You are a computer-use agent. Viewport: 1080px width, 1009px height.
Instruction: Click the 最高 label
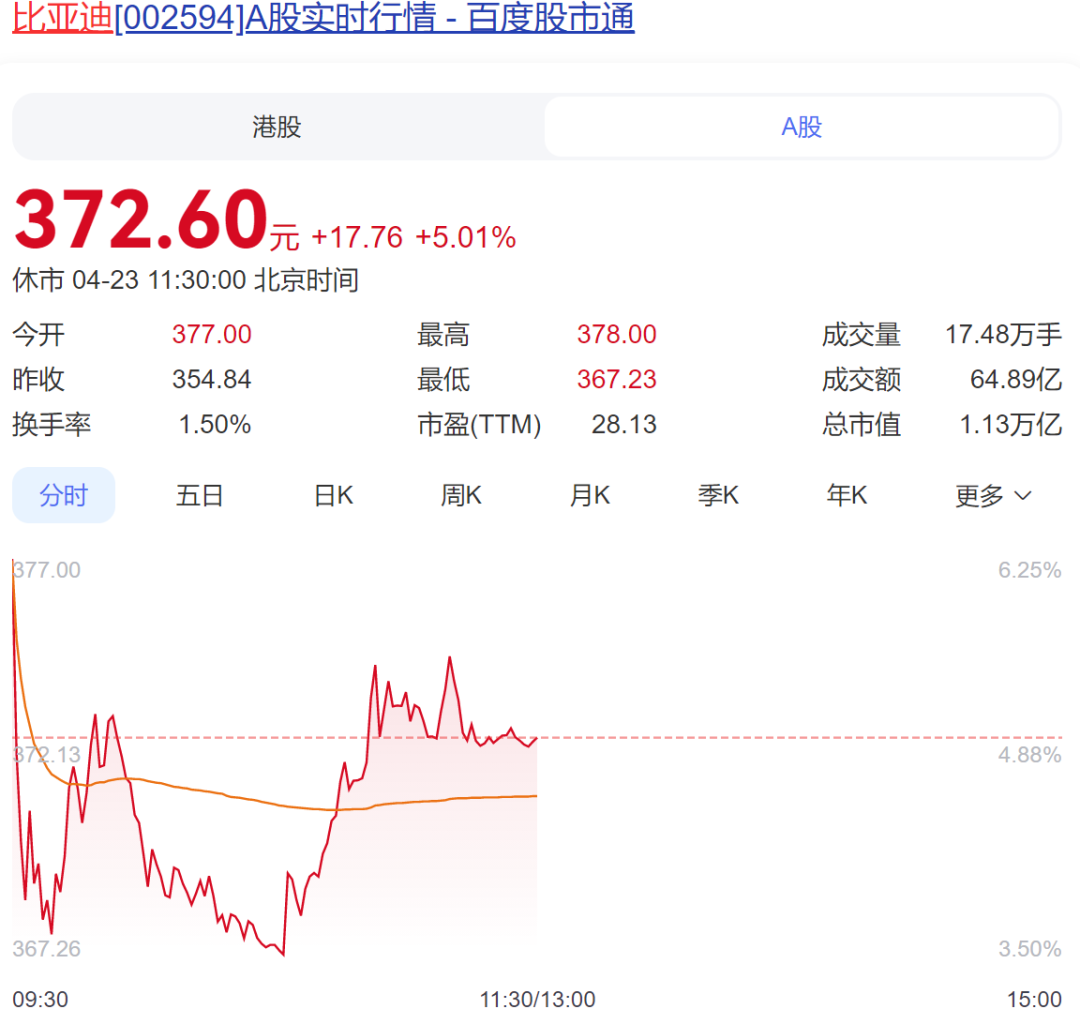pos(444,335)
